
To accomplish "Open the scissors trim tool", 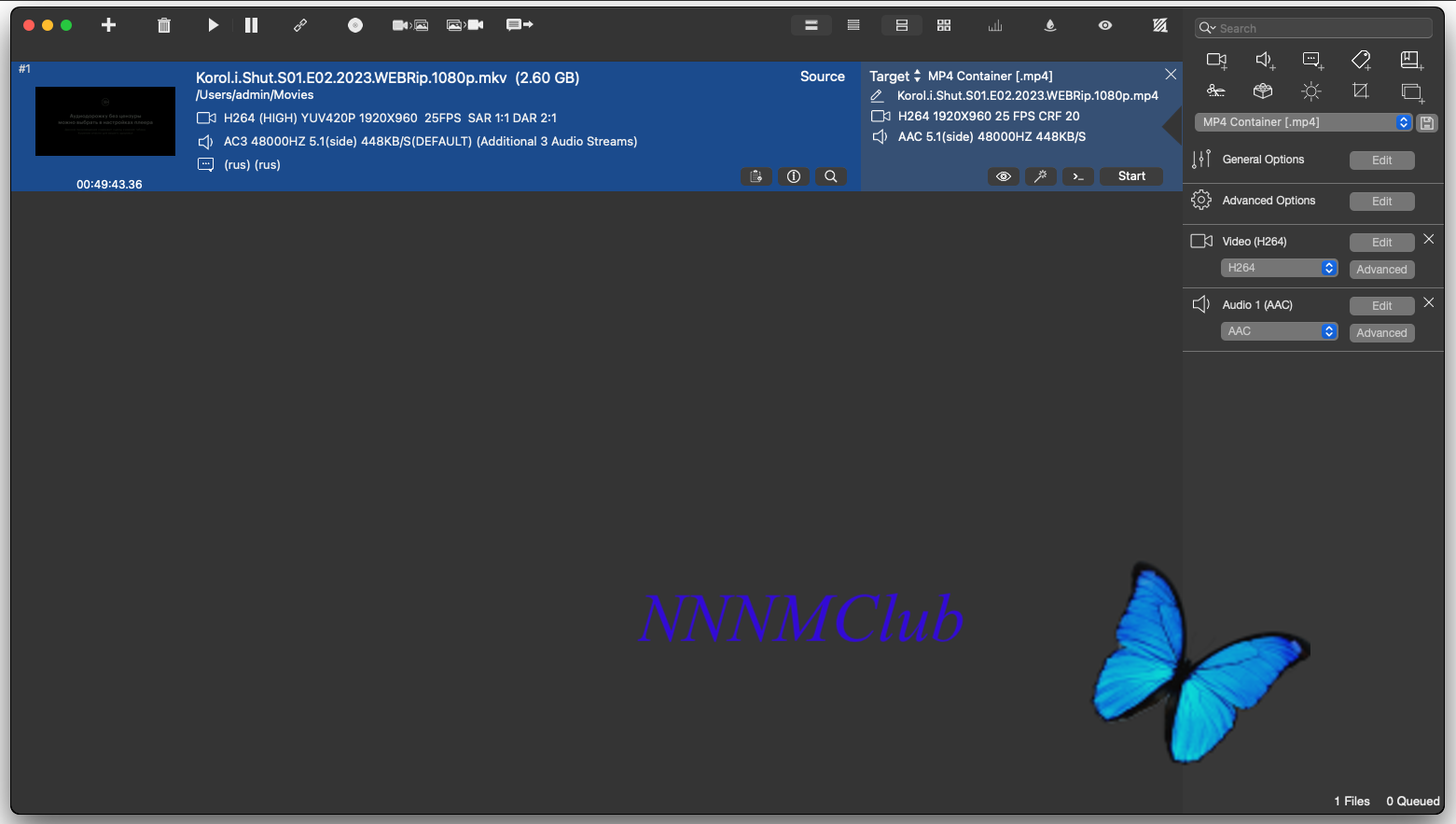I will point(1216,91).
